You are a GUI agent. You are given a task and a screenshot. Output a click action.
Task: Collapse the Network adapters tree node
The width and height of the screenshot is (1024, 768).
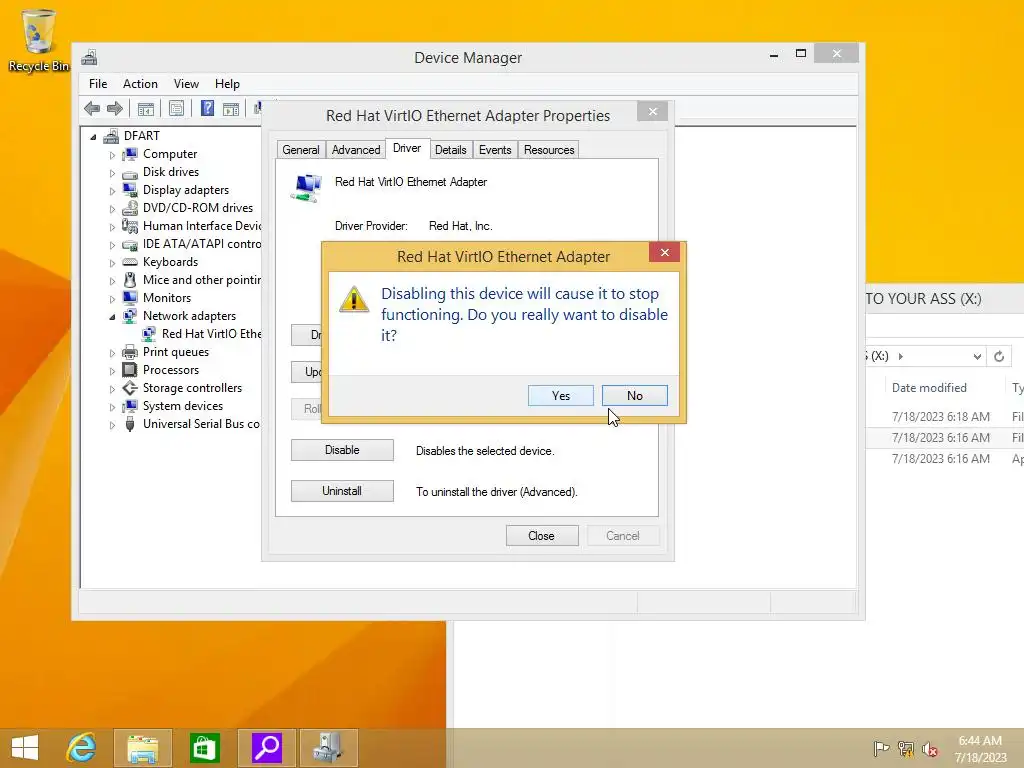click(x=112, y=317)
